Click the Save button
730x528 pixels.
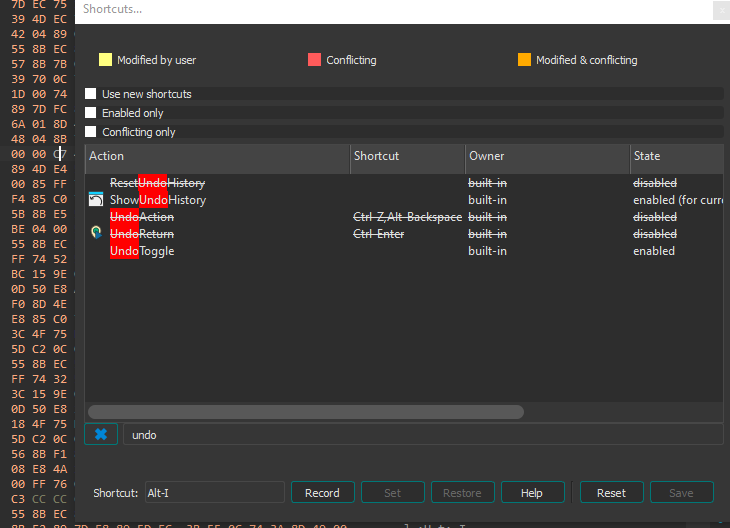tap(682, 493)
